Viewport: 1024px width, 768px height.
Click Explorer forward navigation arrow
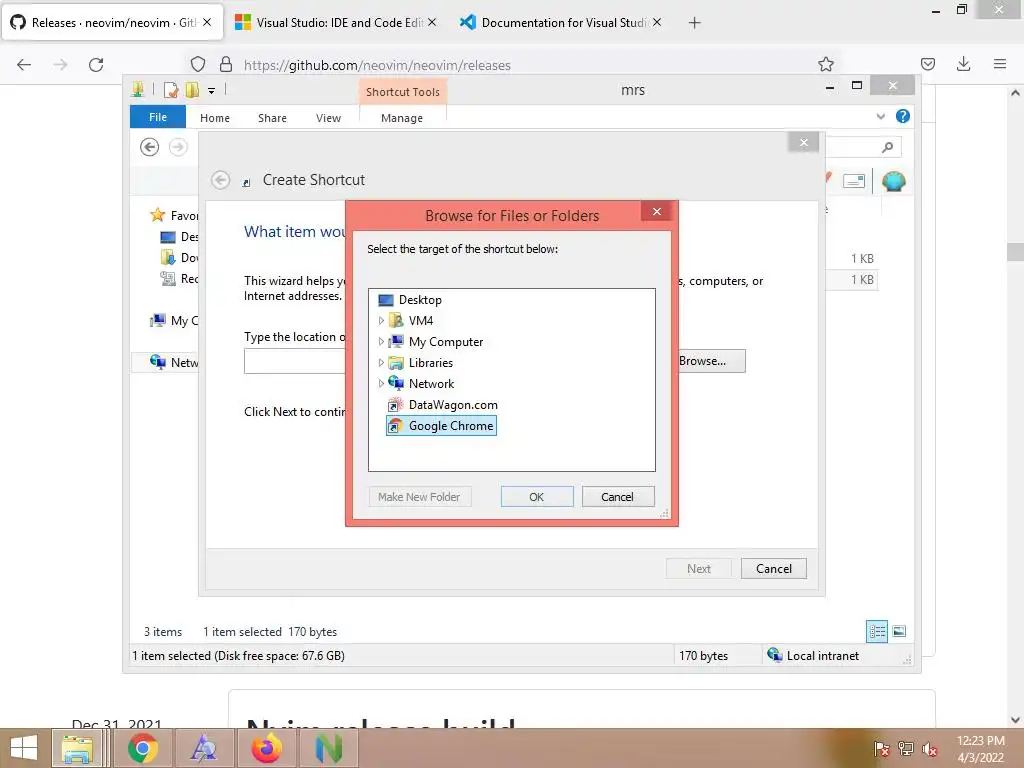[x=178, y=147]
